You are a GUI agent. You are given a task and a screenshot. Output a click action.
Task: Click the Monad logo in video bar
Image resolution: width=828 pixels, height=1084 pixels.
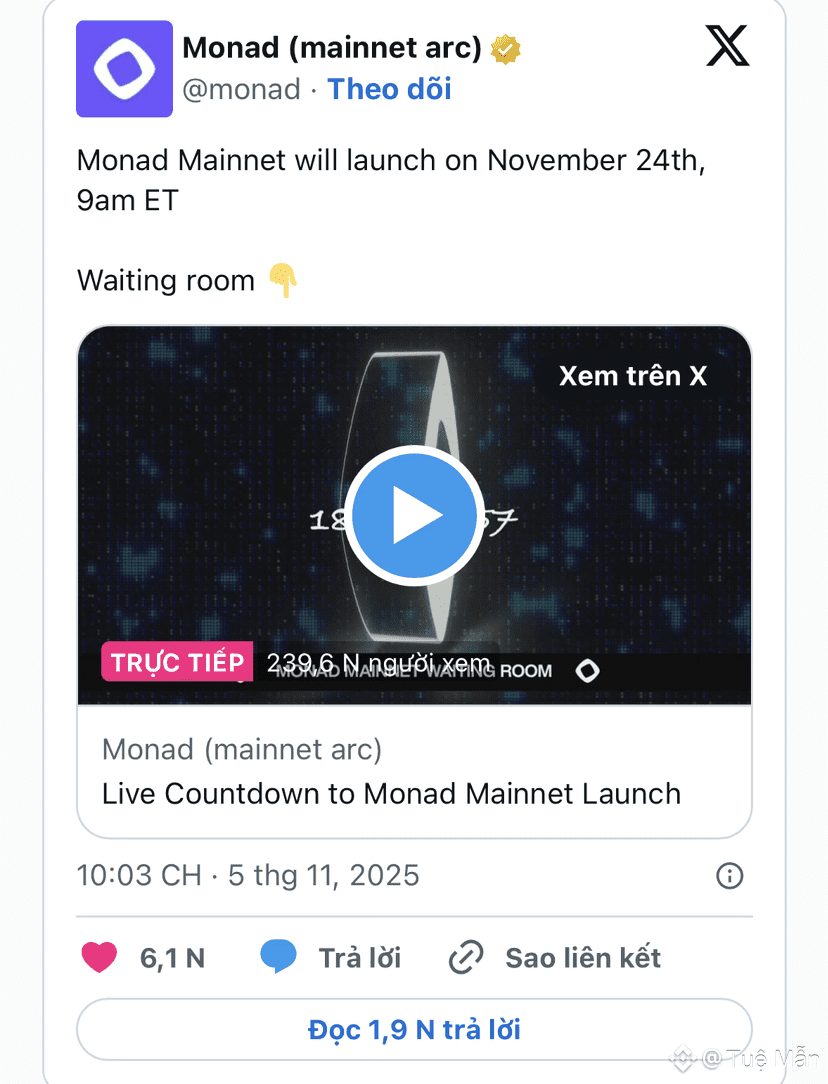coord(588,670)
